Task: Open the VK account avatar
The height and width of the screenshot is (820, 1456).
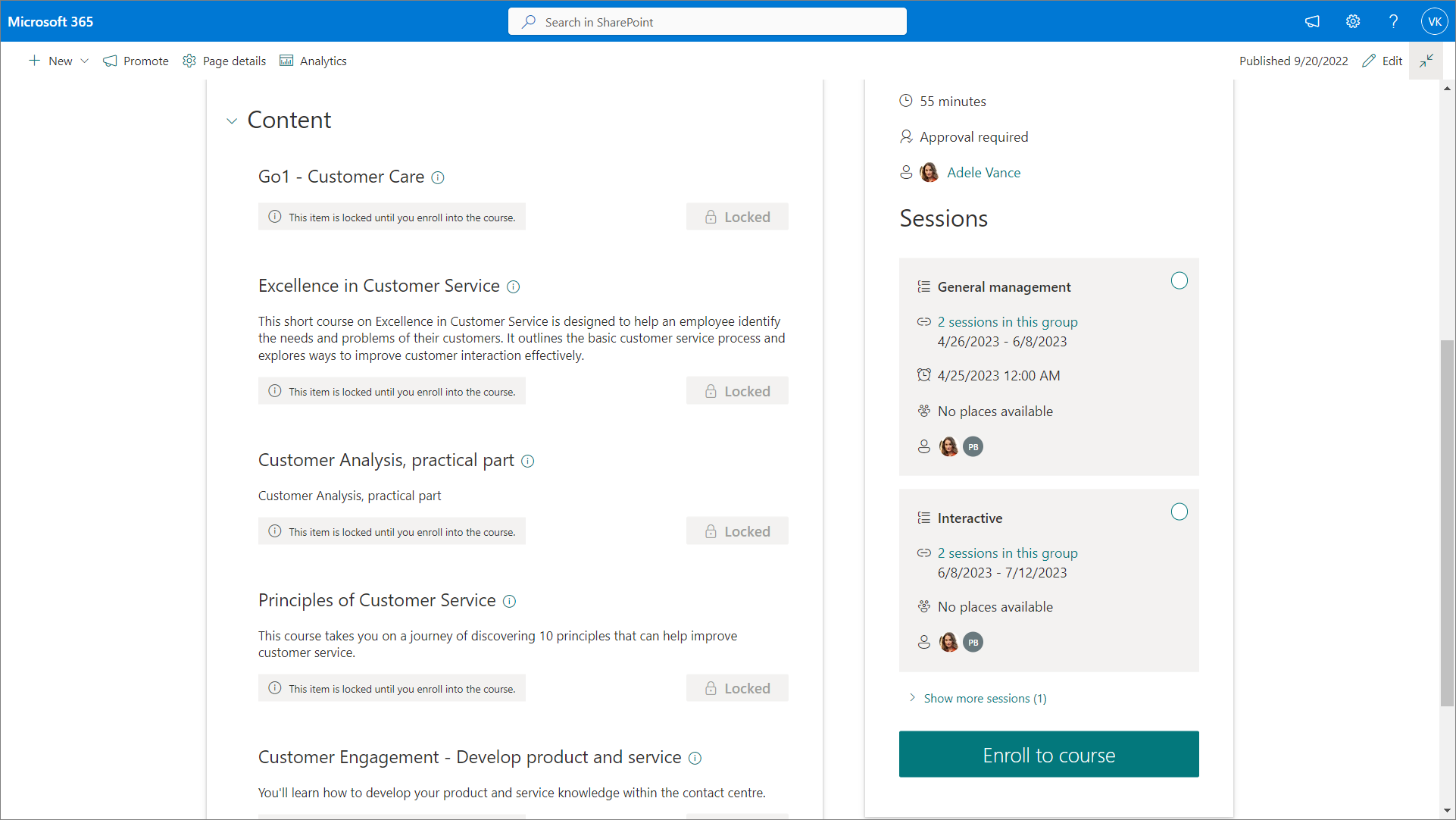Action: pos(1434,21)
